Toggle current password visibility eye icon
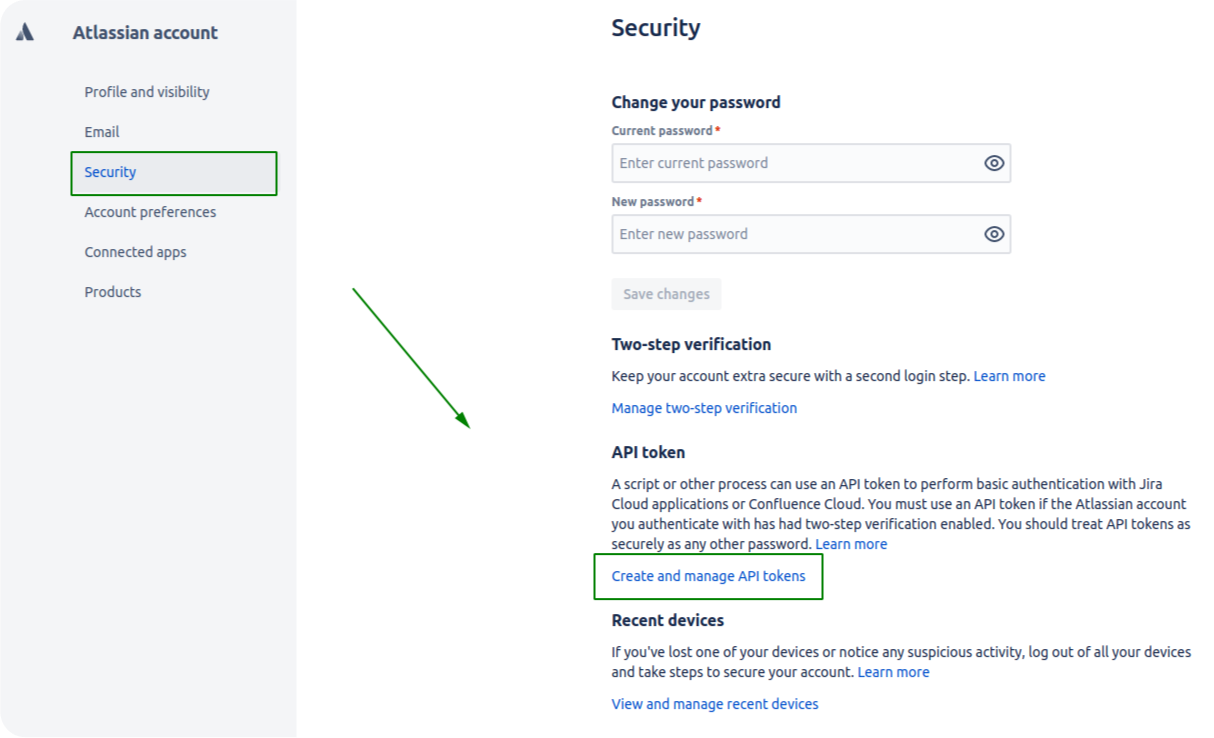The image size is (1214, 738). coord(994,162)
